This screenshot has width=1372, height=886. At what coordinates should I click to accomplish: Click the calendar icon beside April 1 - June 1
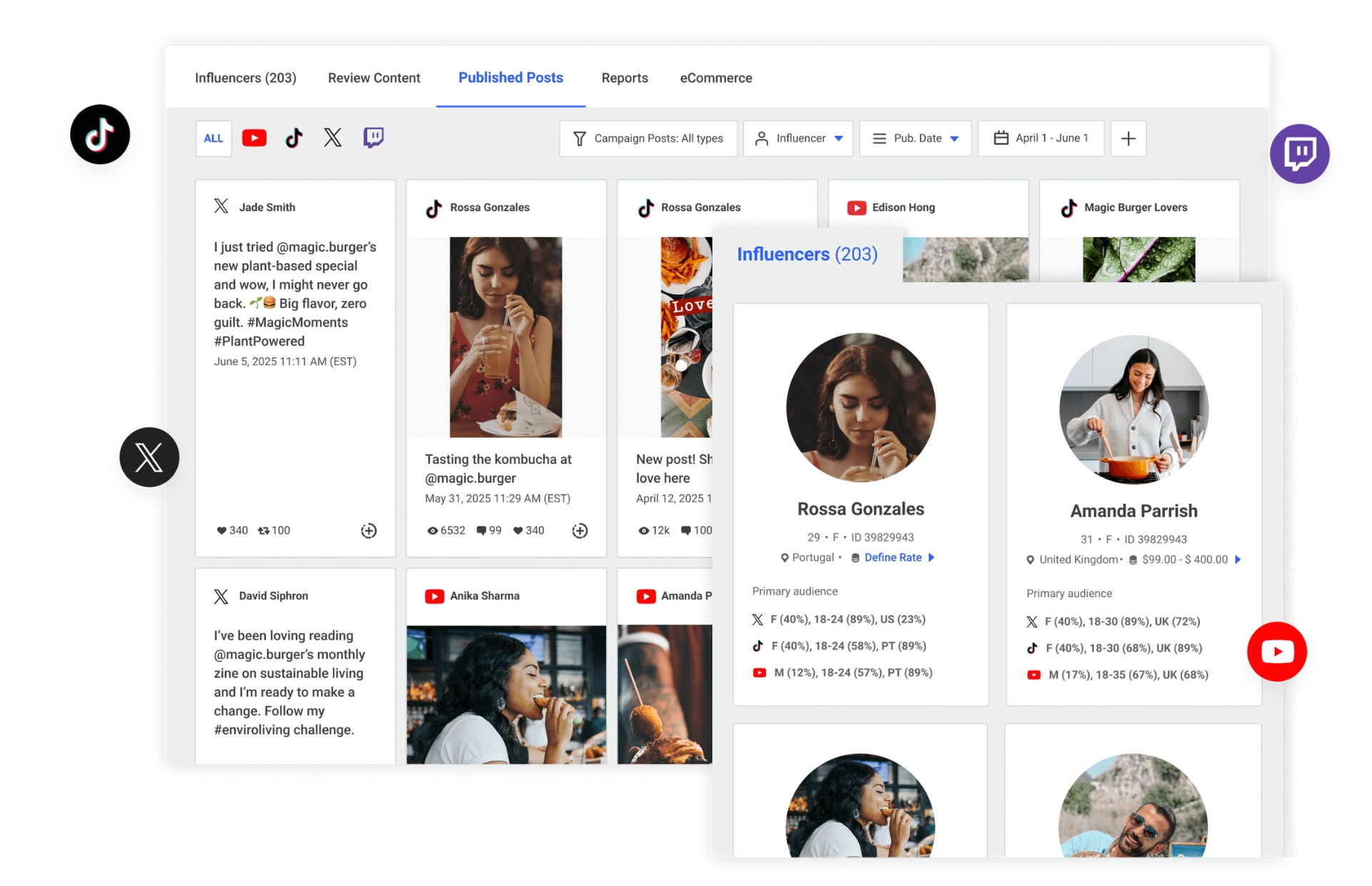1001,138
